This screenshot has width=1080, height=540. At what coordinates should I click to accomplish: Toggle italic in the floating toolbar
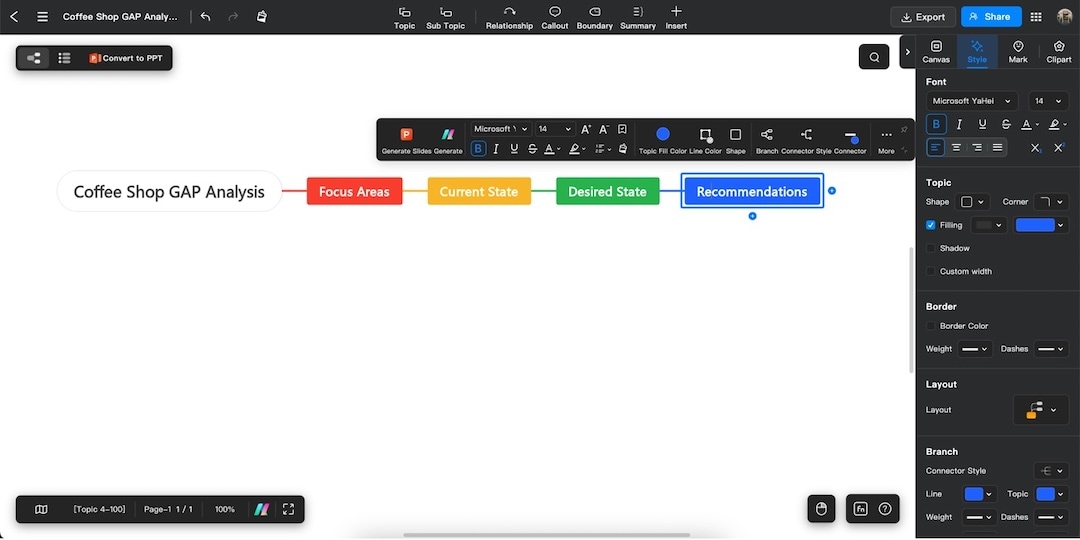[x=495, y=149]
